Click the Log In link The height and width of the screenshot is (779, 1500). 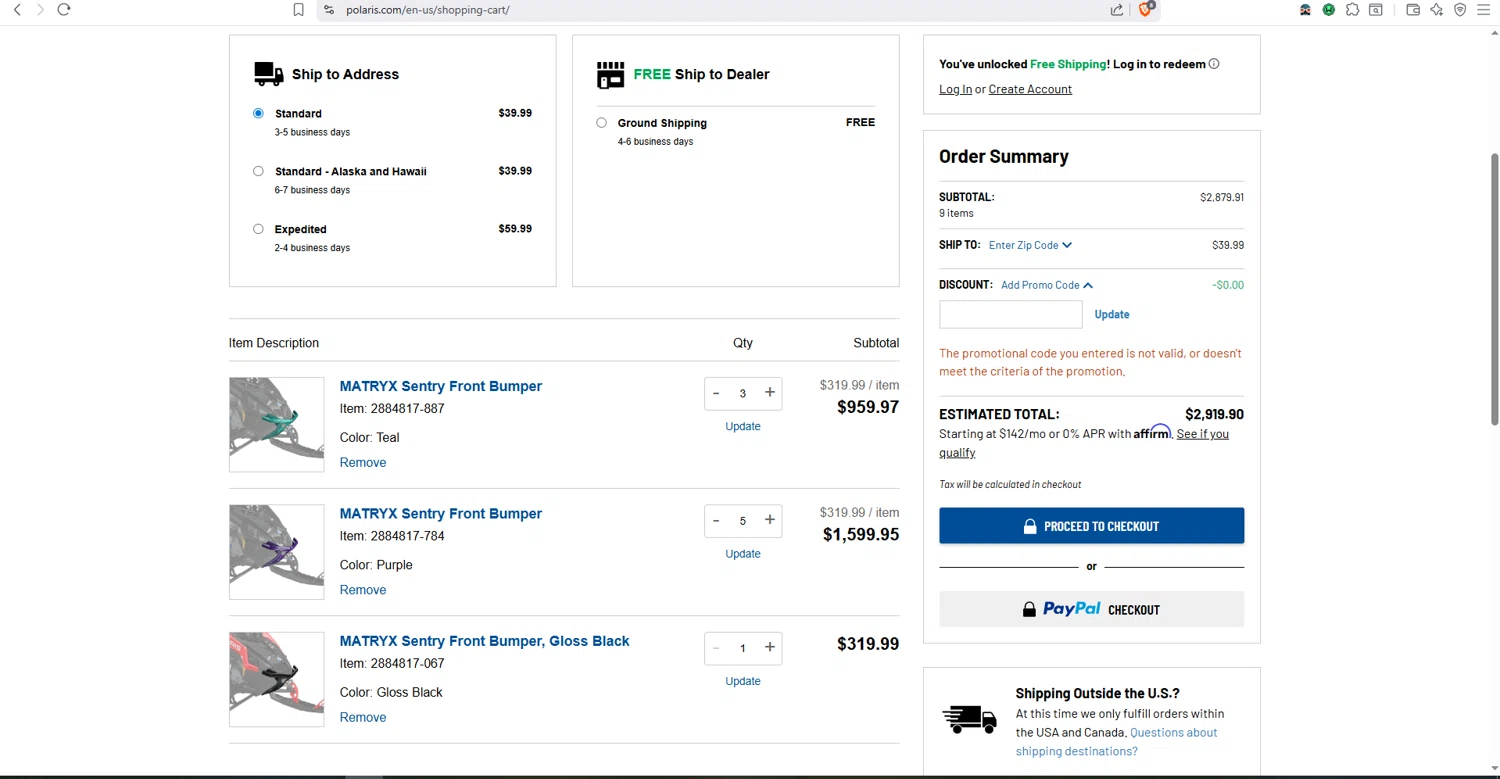pos(955,89)
